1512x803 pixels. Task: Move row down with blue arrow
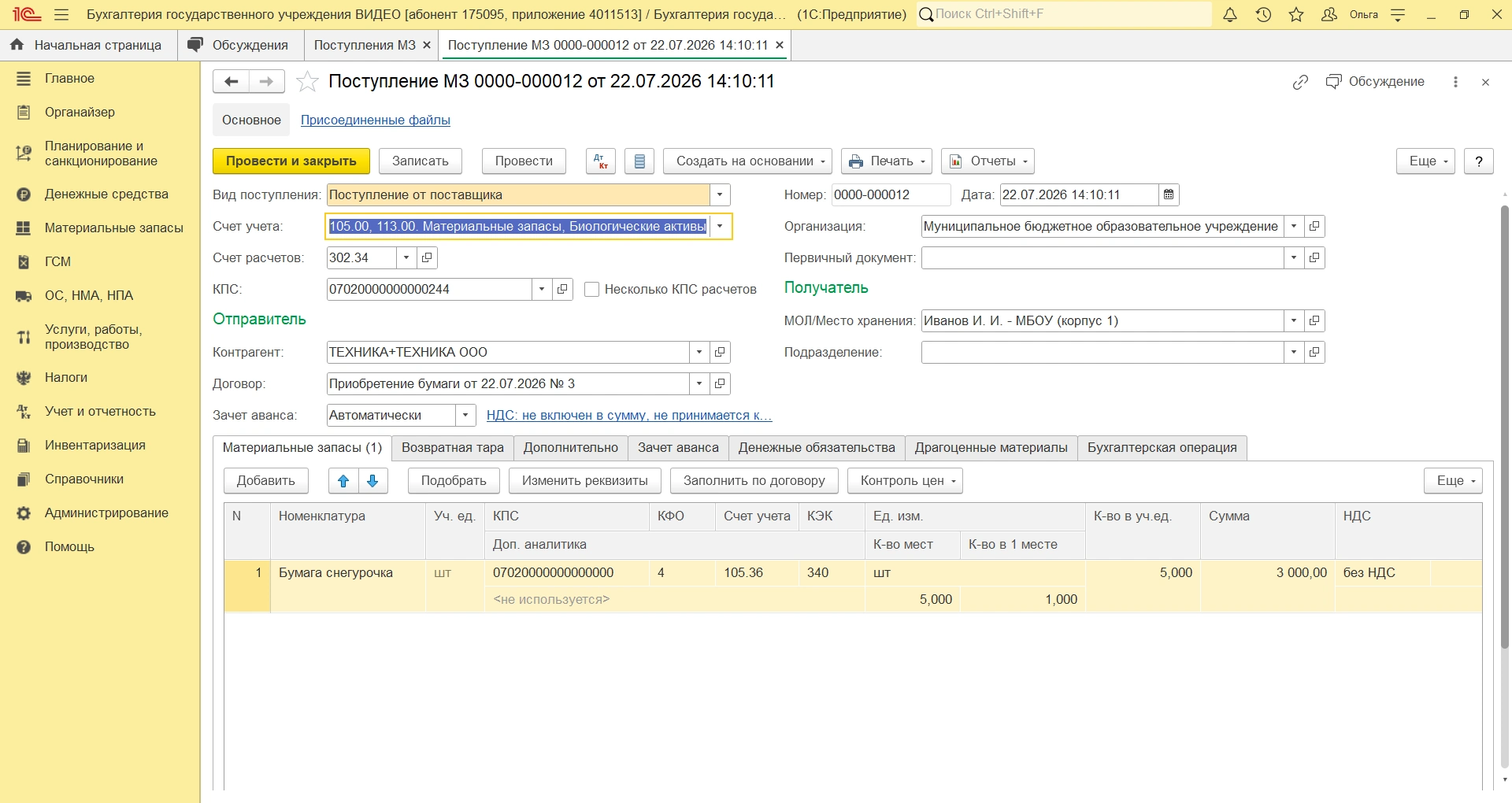tap(373, 481)
